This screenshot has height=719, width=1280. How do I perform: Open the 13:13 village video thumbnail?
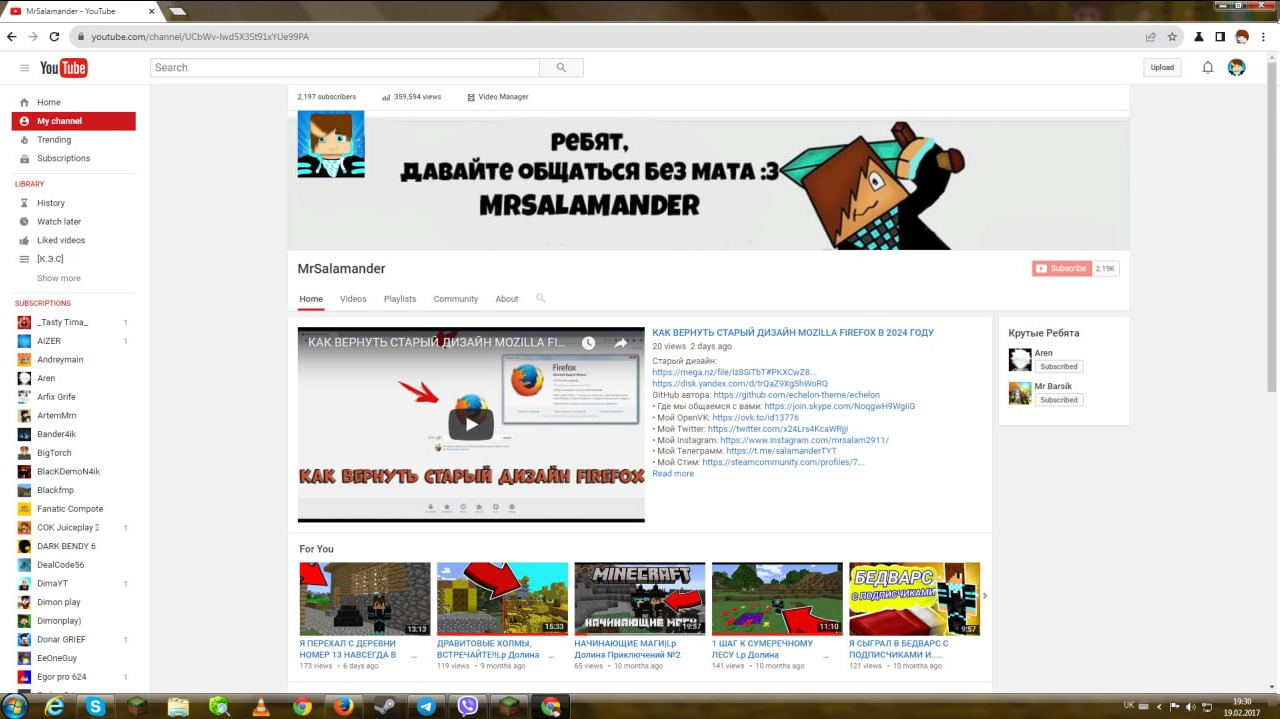pos(365,599)
